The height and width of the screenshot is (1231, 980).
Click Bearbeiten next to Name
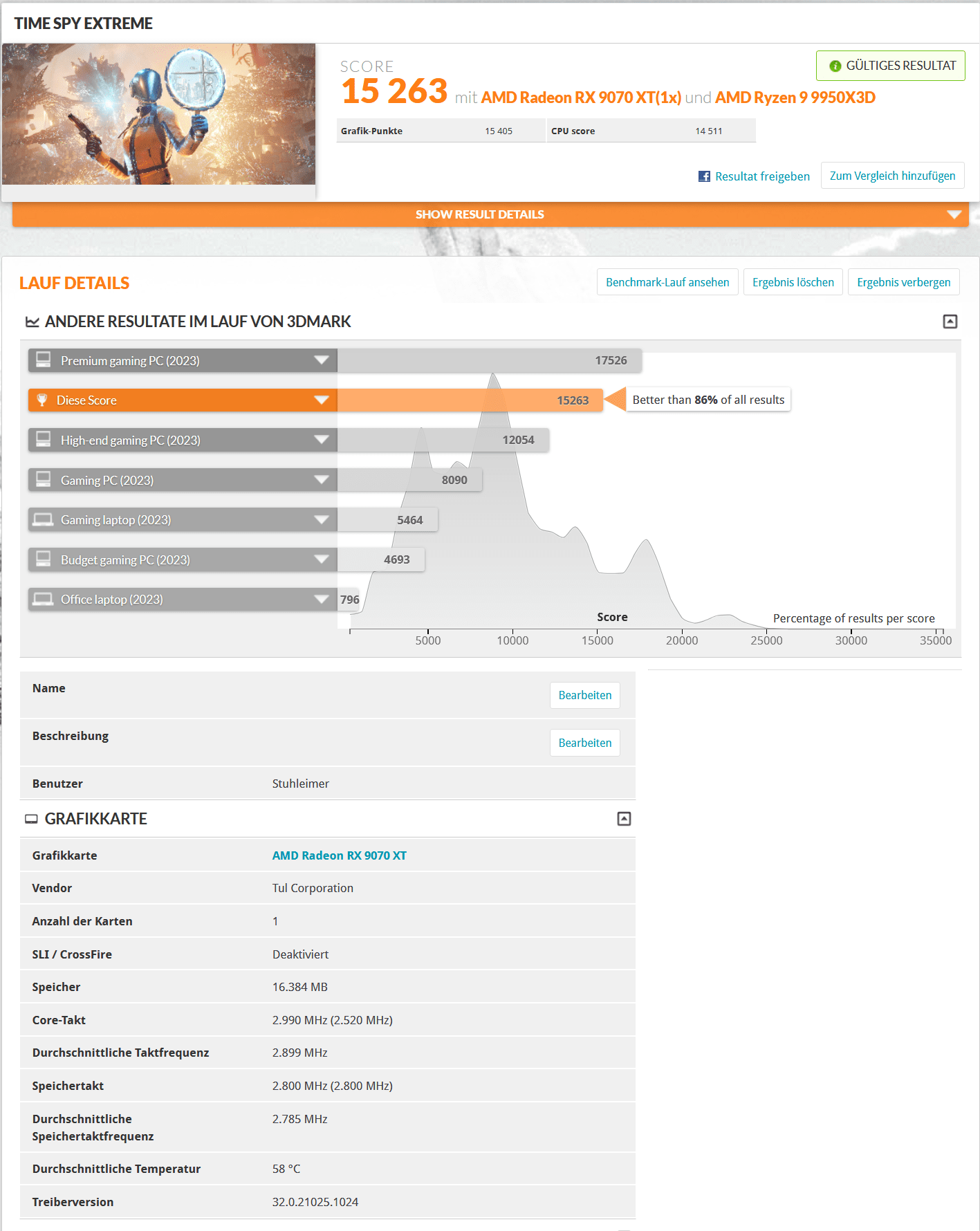click(585, 695)
